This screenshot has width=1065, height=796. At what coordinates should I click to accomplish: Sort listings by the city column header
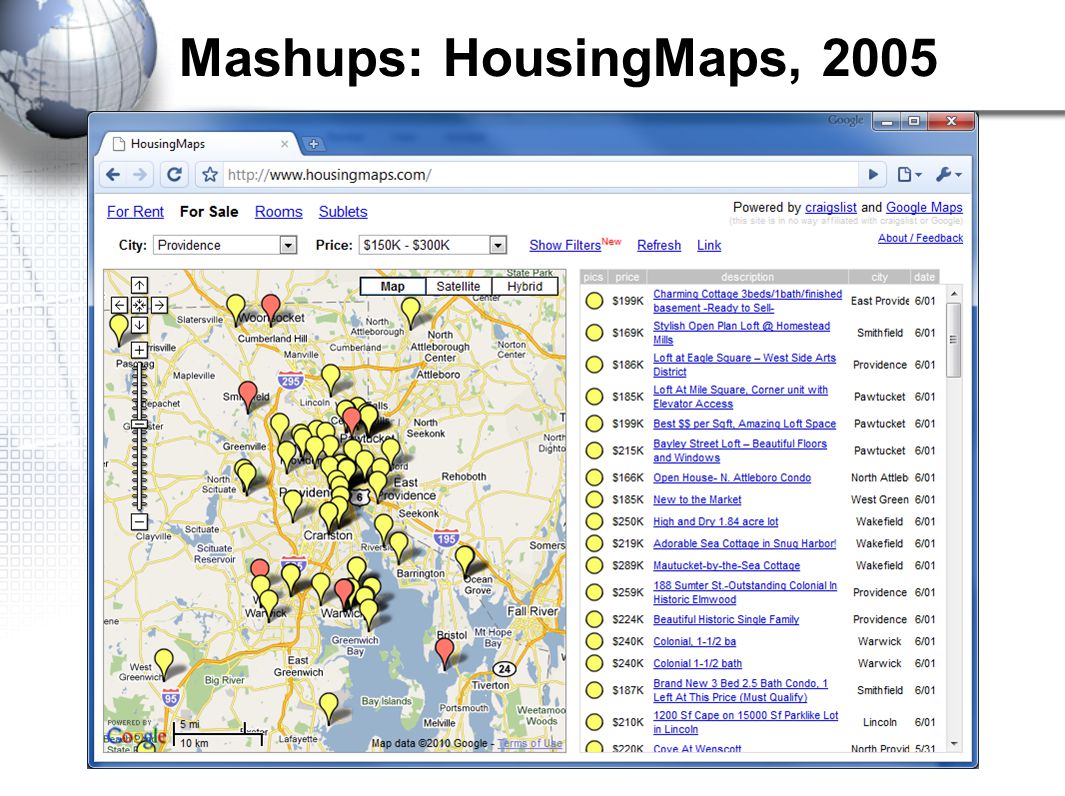879,276
